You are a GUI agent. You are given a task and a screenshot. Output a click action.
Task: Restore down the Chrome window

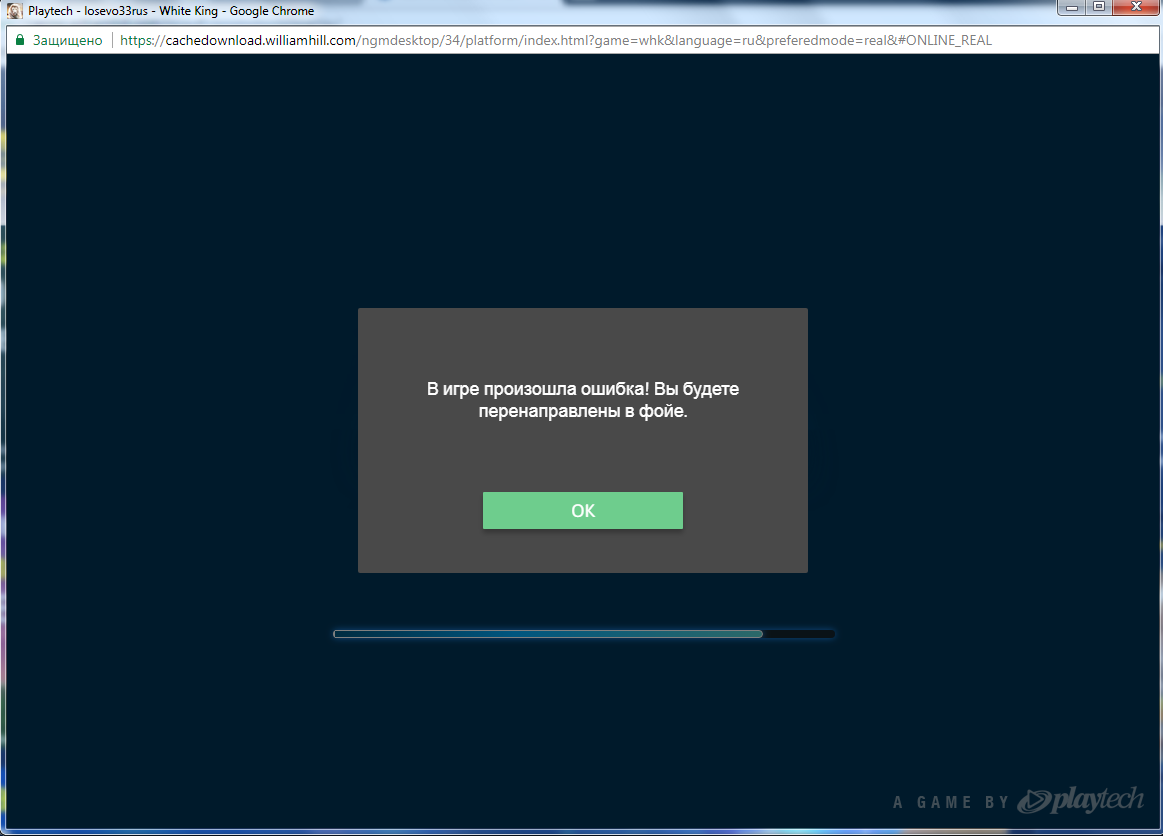[x=1101, y=9]
